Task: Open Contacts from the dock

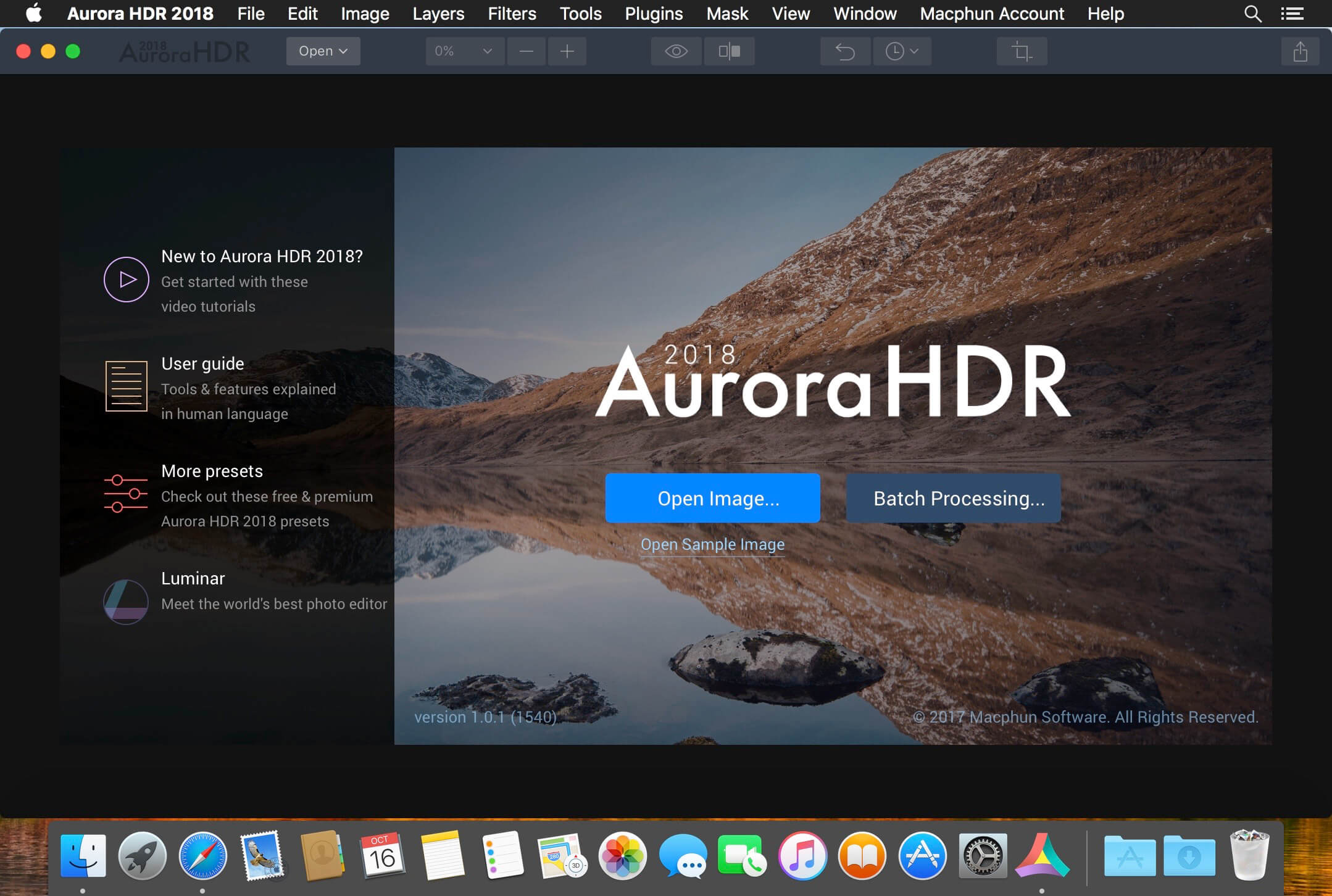Action: (x=322, y=856)
